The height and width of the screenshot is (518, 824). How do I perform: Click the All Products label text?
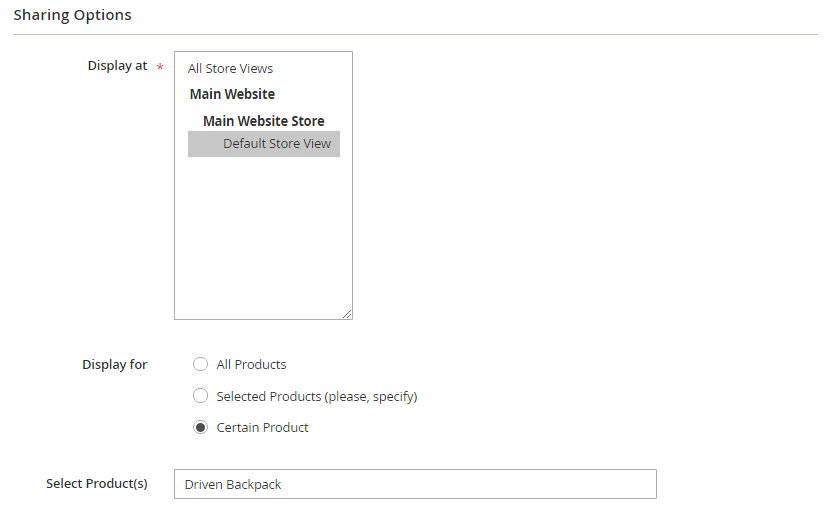tap(251, 364)
